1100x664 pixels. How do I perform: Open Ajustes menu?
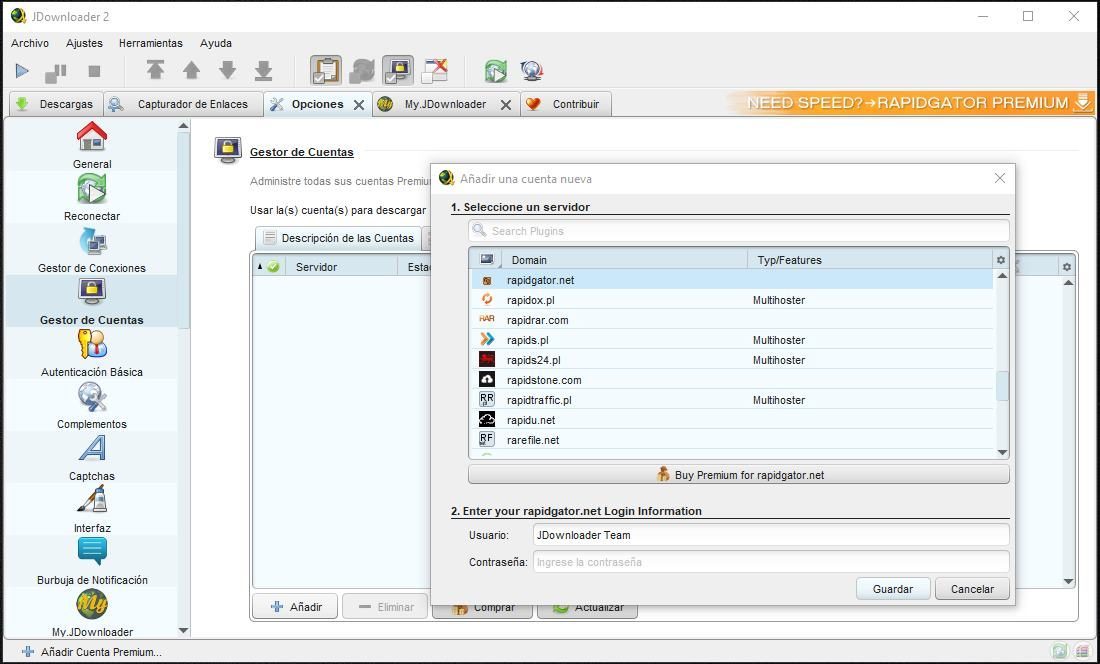(x=84, y=43)
